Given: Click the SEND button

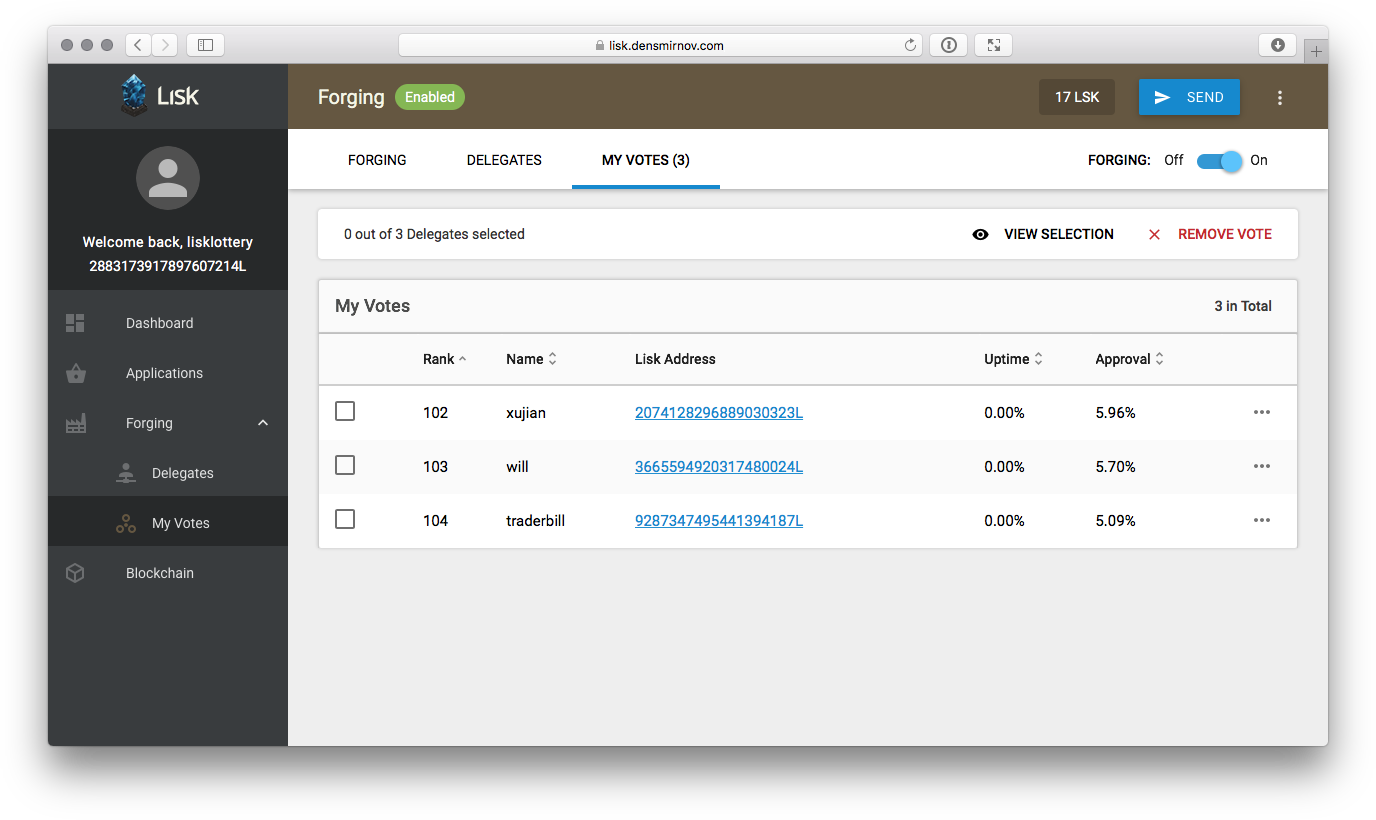Looking at the screenshot, I should click(x=1189, y=97).
